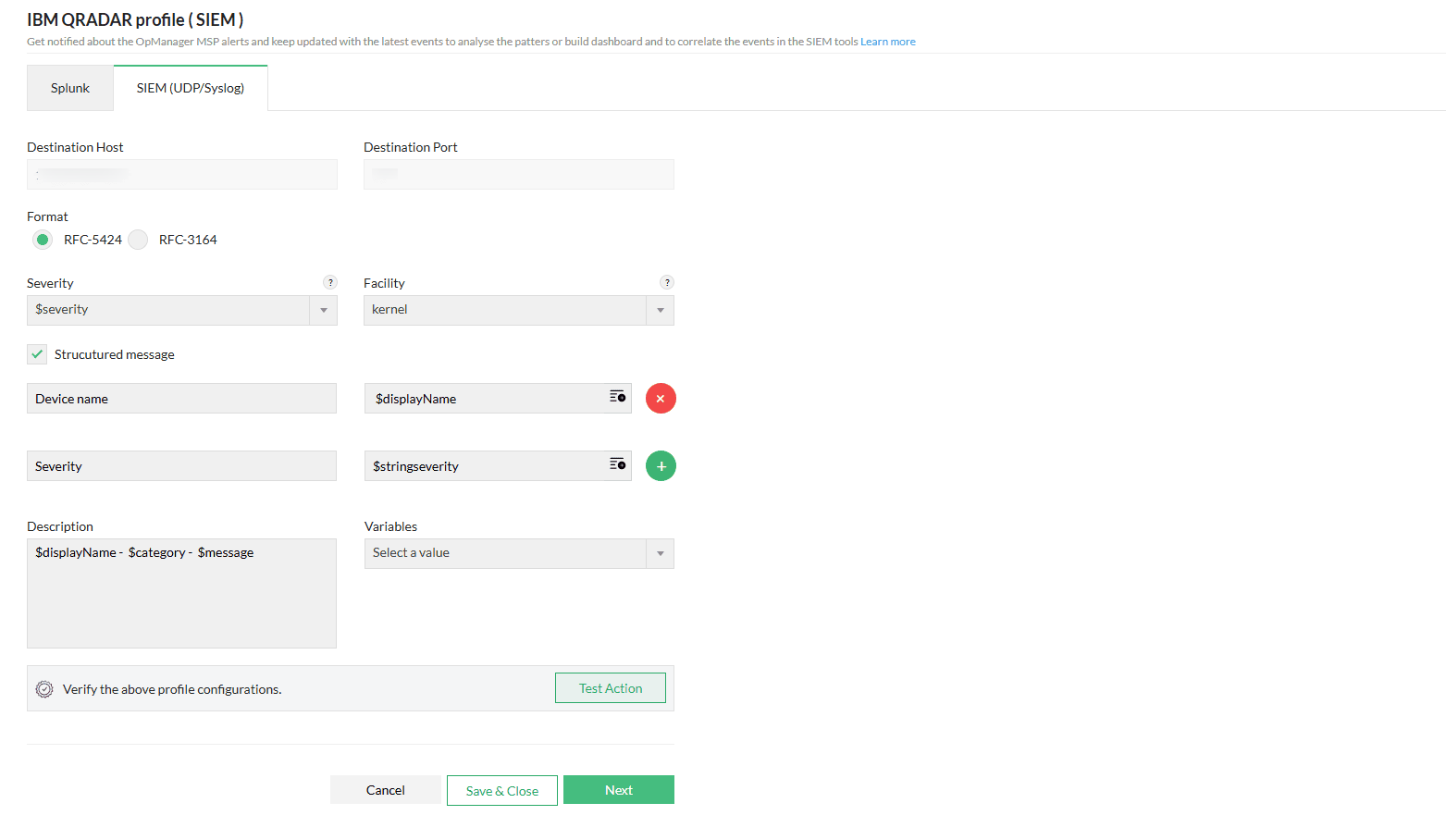Select the RFC-5424 format option
The image size is (1446, 840).
pos(42,239)
